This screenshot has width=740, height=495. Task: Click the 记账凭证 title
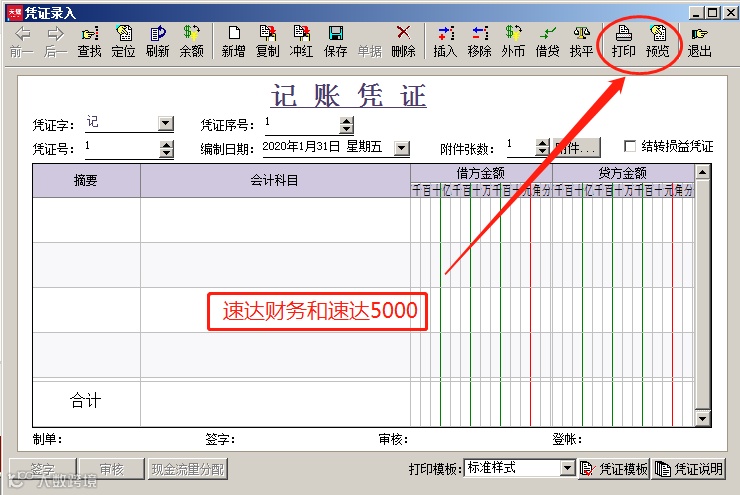pyautogui.click(x=349, y=96)
